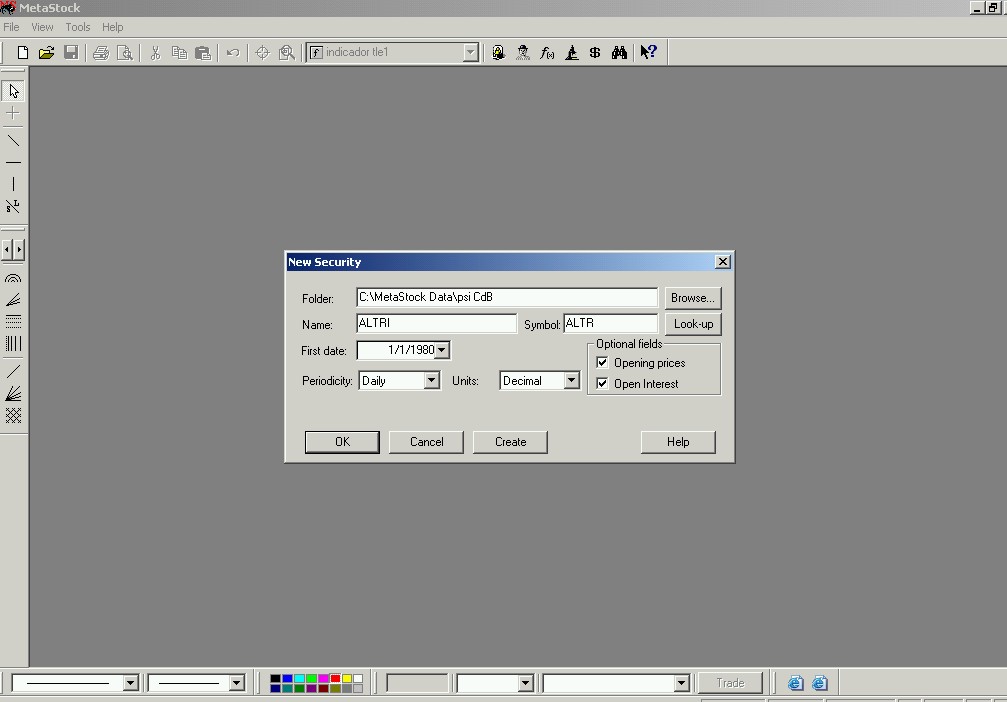Select the trendline drawing tool

point(13,140)
